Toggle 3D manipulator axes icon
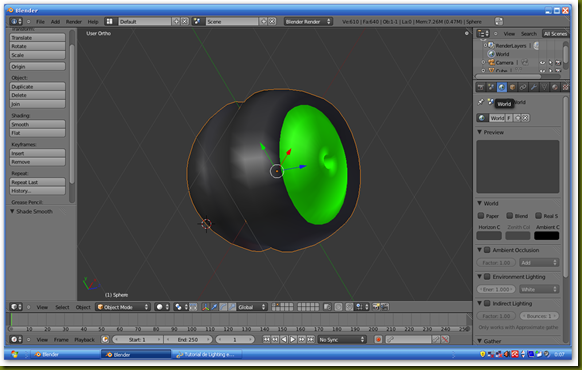Viewport: 582px width, 370px height. tap(205, 307)
